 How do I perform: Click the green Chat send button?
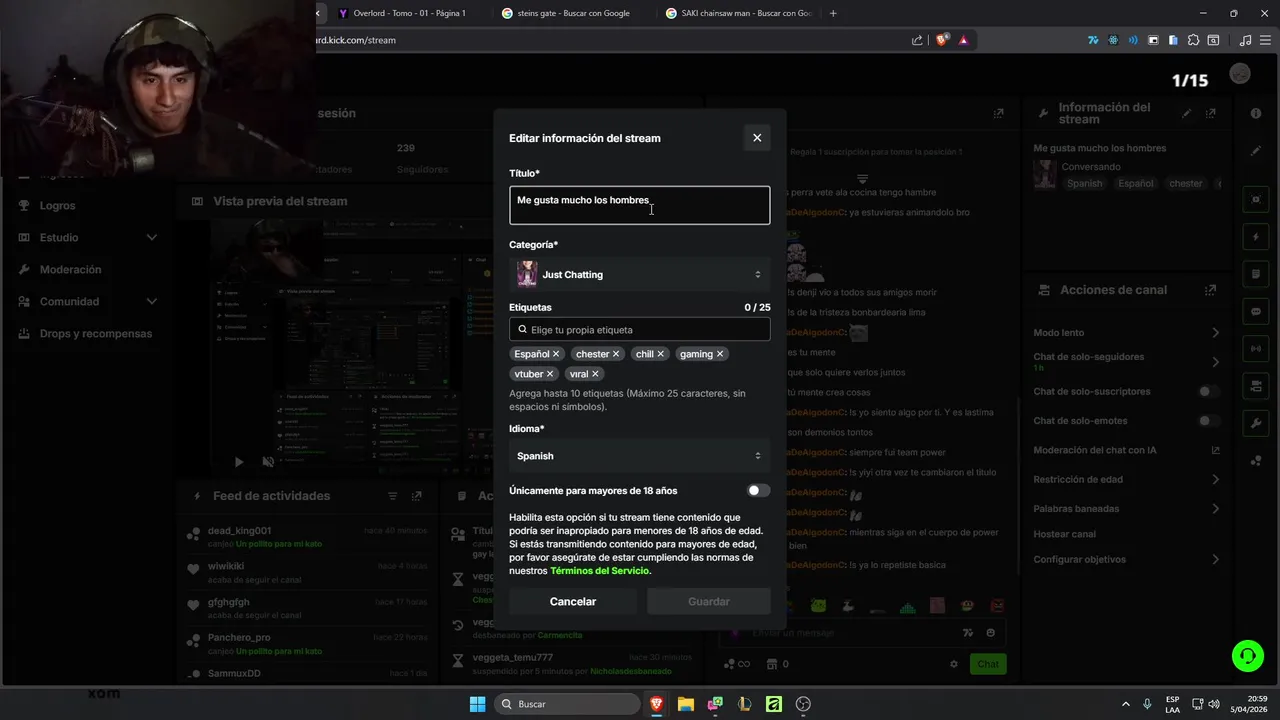[x=988, y=664]
